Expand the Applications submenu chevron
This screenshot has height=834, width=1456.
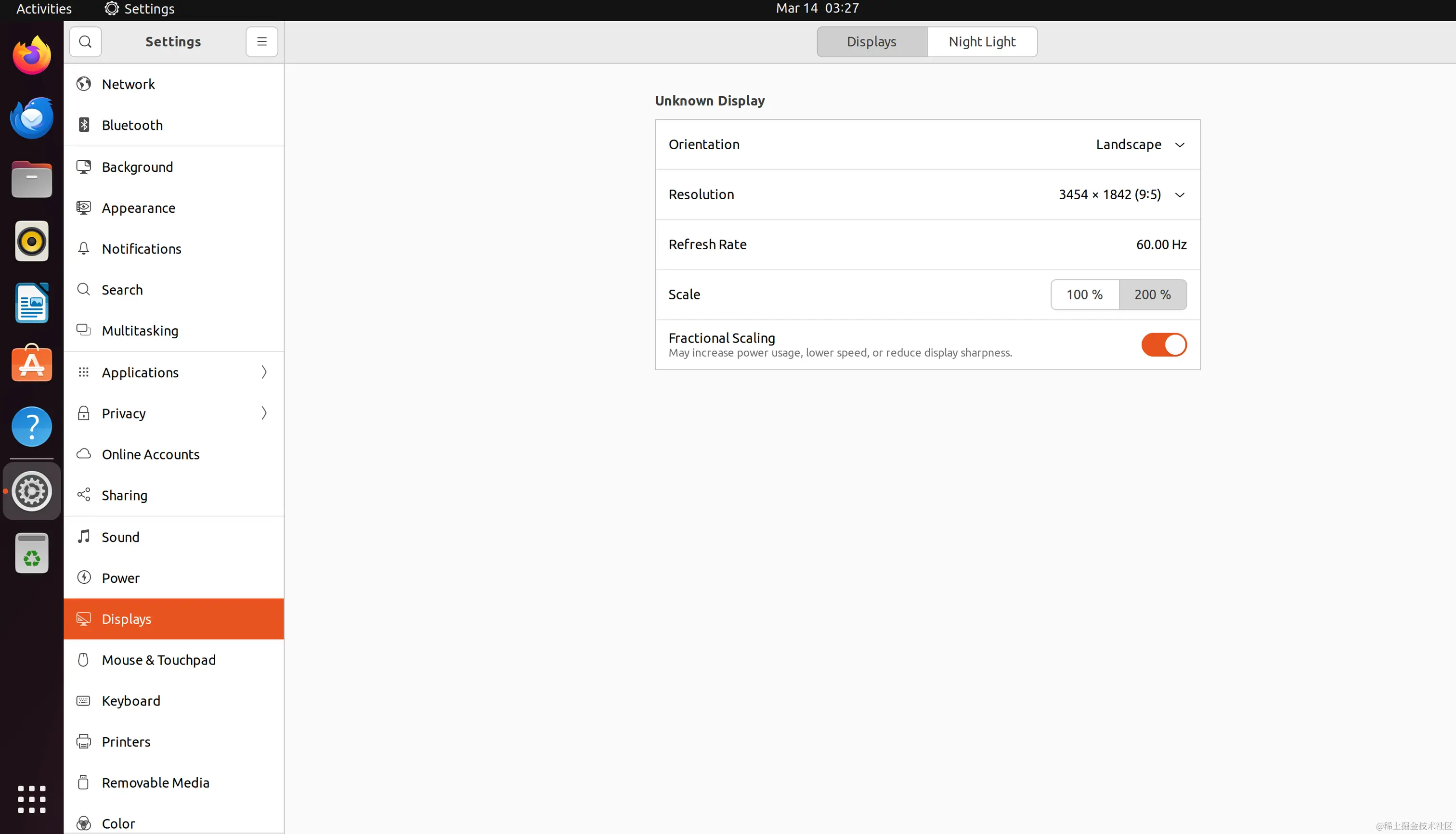tap(263, 372)
